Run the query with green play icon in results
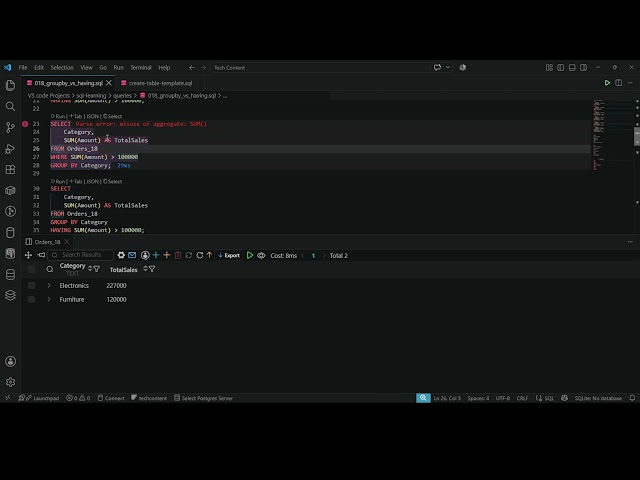 [x=250, y=255]
